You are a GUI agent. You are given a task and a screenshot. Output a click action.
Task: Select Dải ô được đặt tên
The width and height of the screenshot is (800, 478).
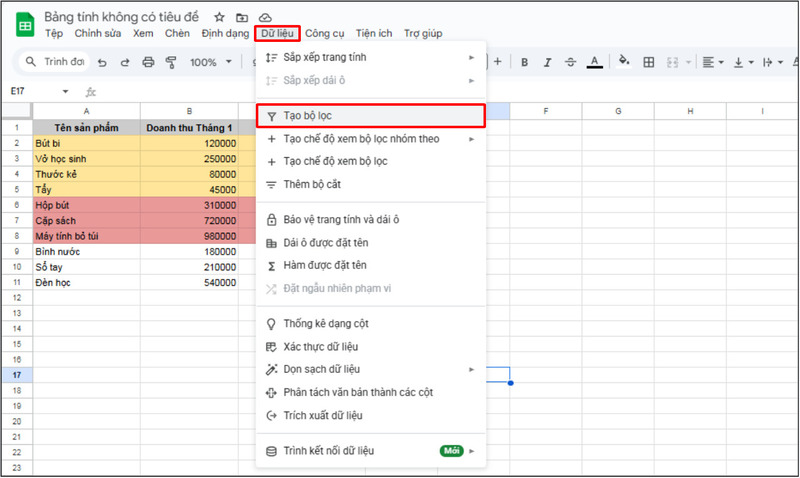coord(371,243)
